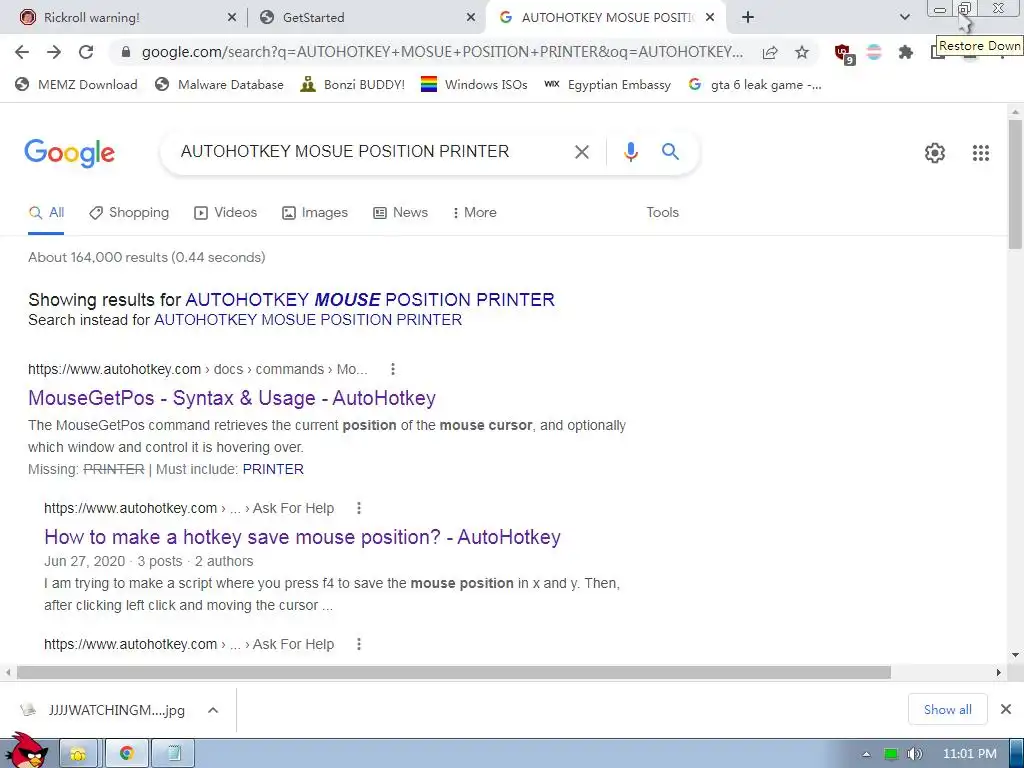
Task: Switch to the Images search tab
Action: point(315,212)
